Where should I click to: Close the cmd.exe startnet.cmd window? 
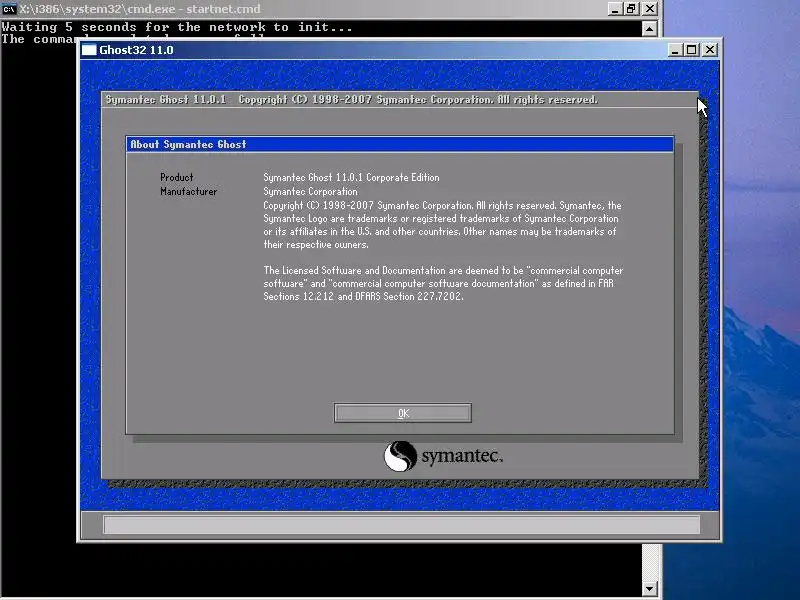pyautogui.click(x=649, y=9)
